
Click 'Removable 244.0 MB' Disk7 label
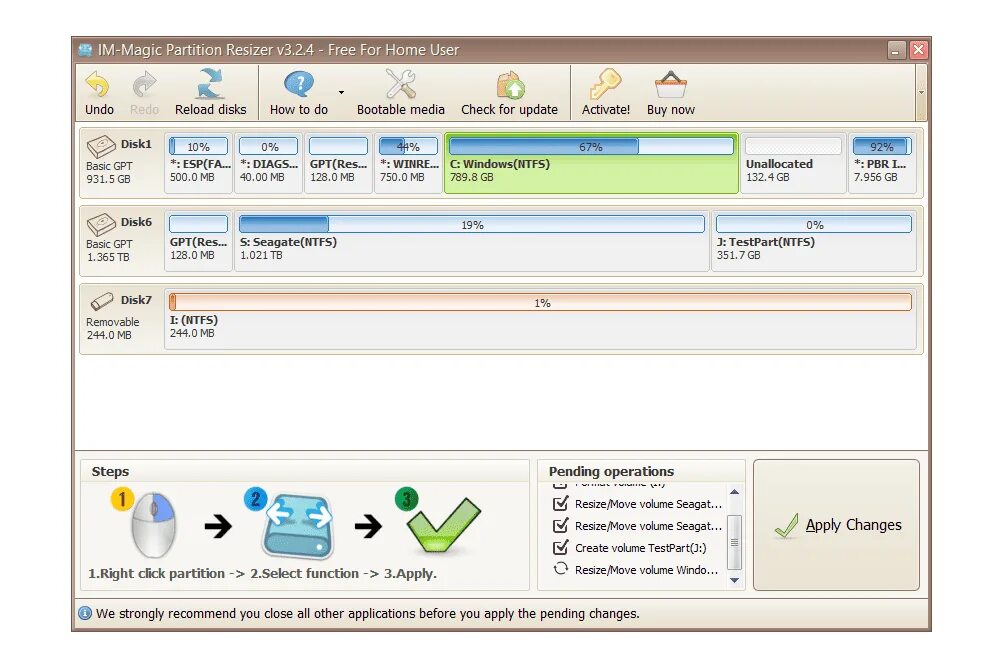coord(112,329)
